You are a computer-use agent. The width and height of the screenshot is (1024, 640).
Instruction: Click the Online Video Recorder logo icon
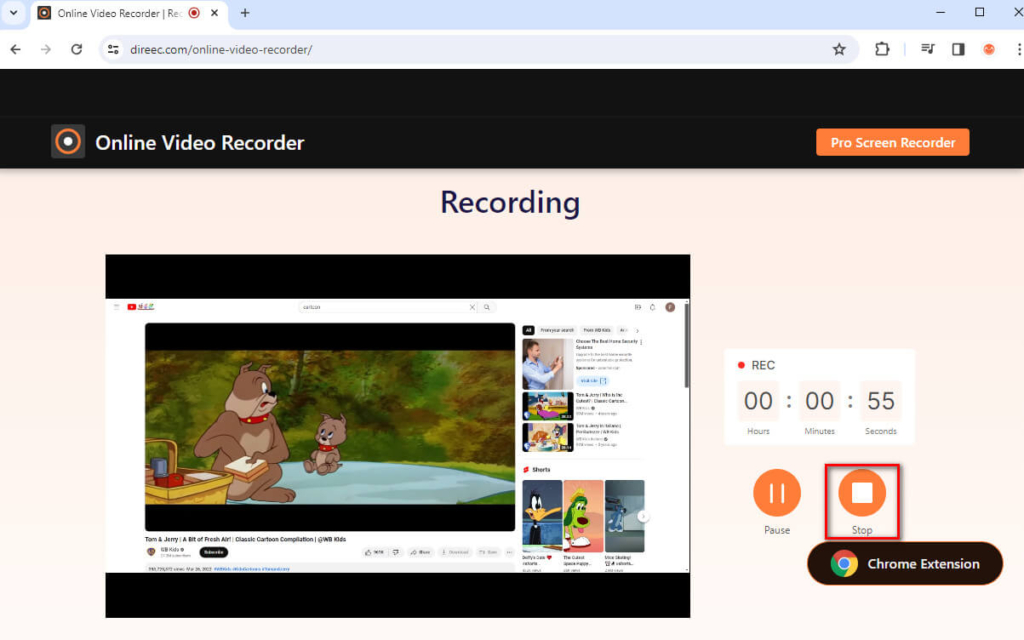click(x=68, y=142)
